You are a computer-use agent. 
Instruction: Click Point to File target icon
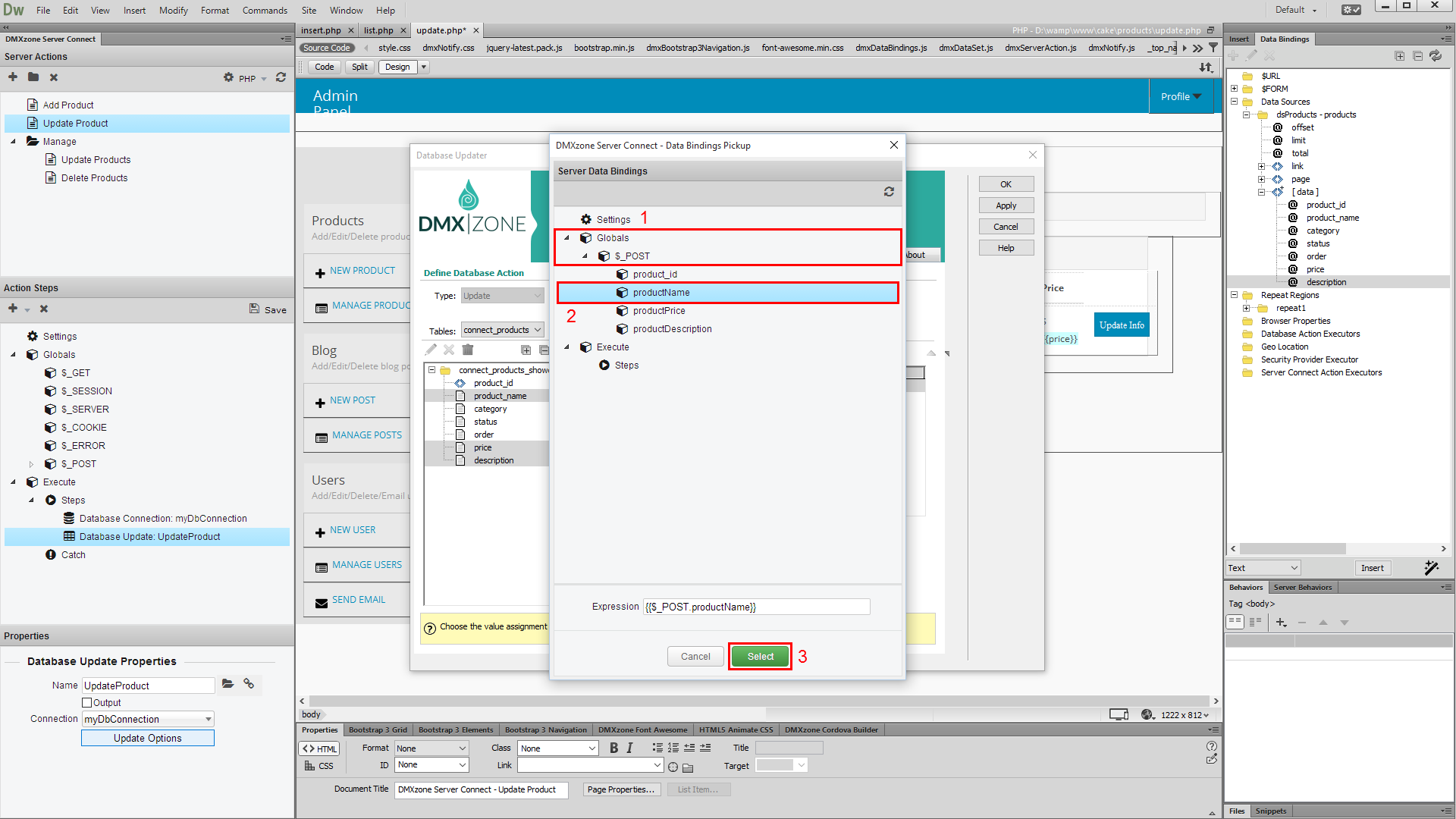point(673,767)
